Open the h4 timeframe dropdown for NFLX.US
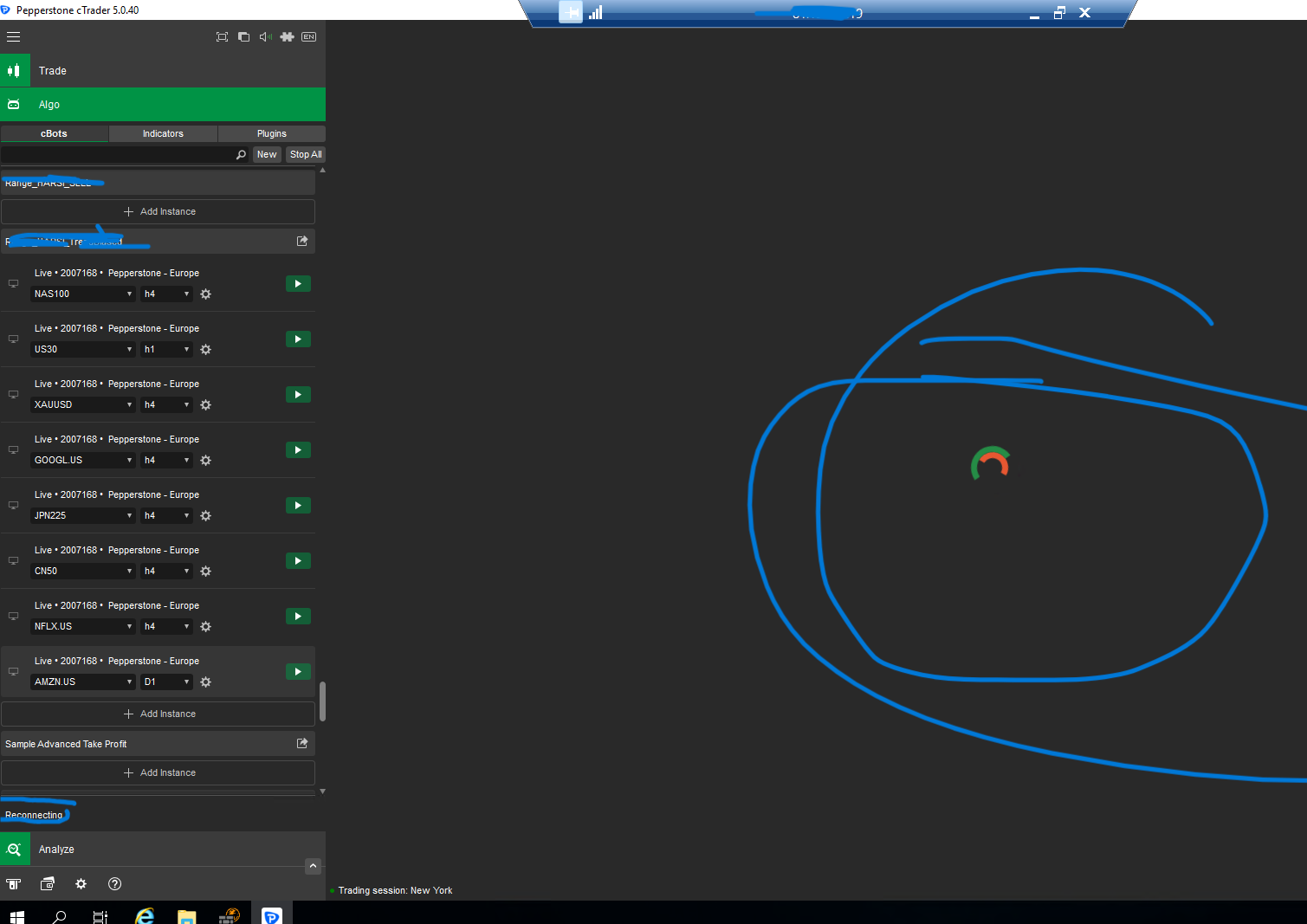 point(166,626)
